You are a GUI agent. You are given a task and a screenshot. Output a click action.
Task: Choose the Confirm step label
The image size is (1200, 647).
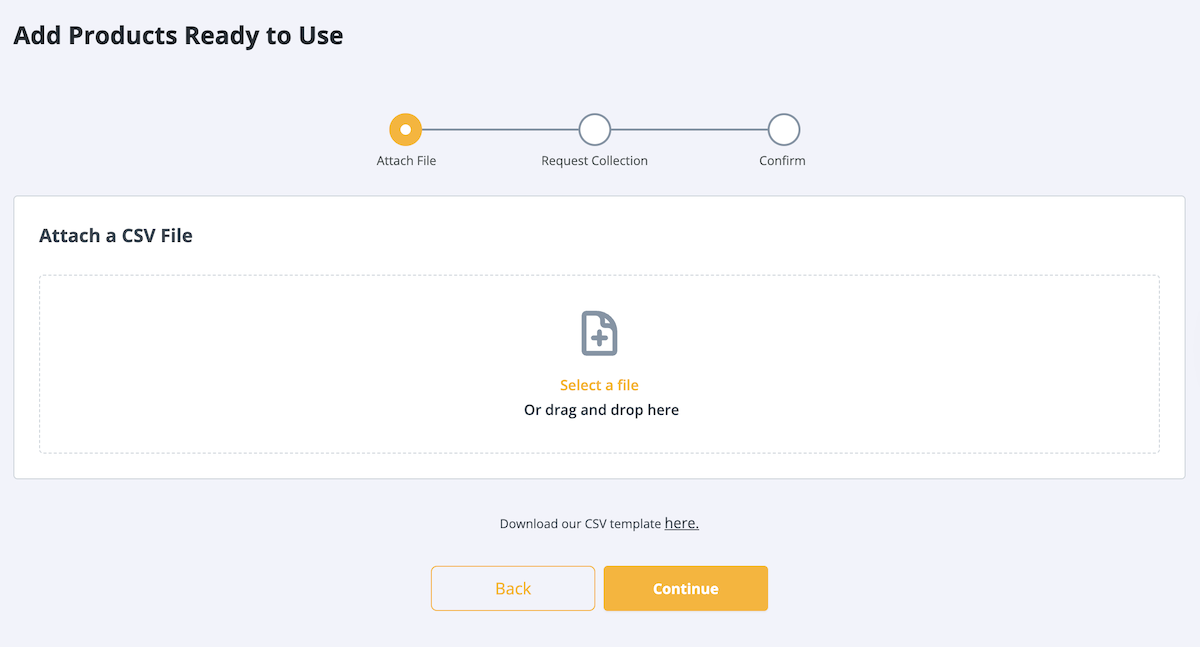(x=782, y=160)
